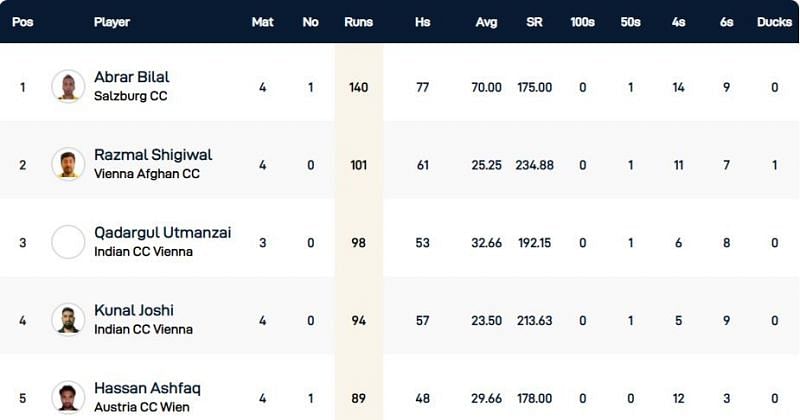Click Qadargul Utmanzai's blank avatar
Viewport: 800px width, 420px height.
(x=68, y=242)
